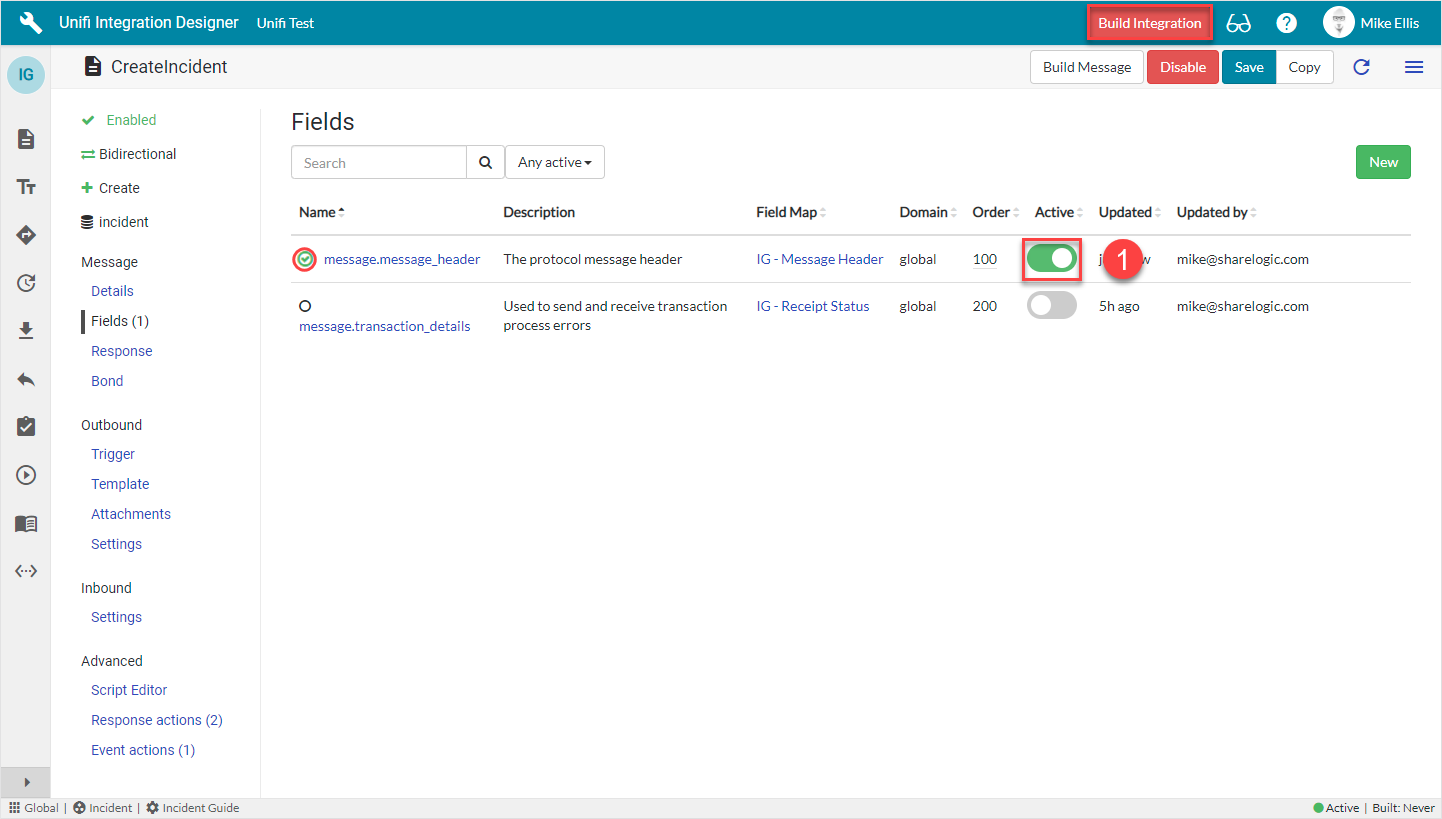
Task: Click the glasses preview icon in header
Action: click(x=1238, y=23)
